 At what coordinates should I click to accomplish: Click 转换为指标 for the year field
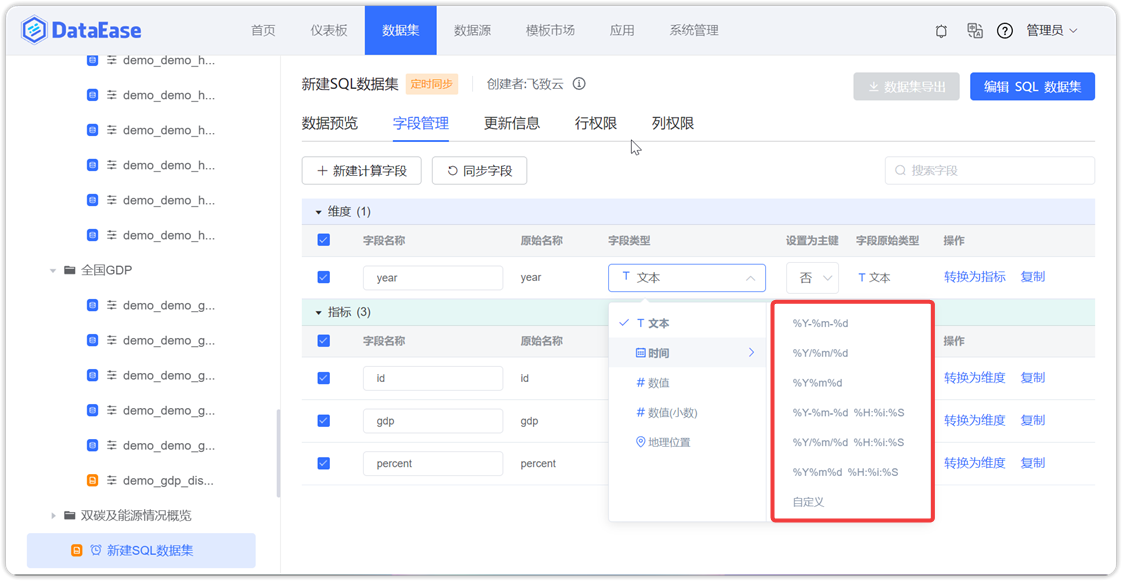(x=975, y=277)
